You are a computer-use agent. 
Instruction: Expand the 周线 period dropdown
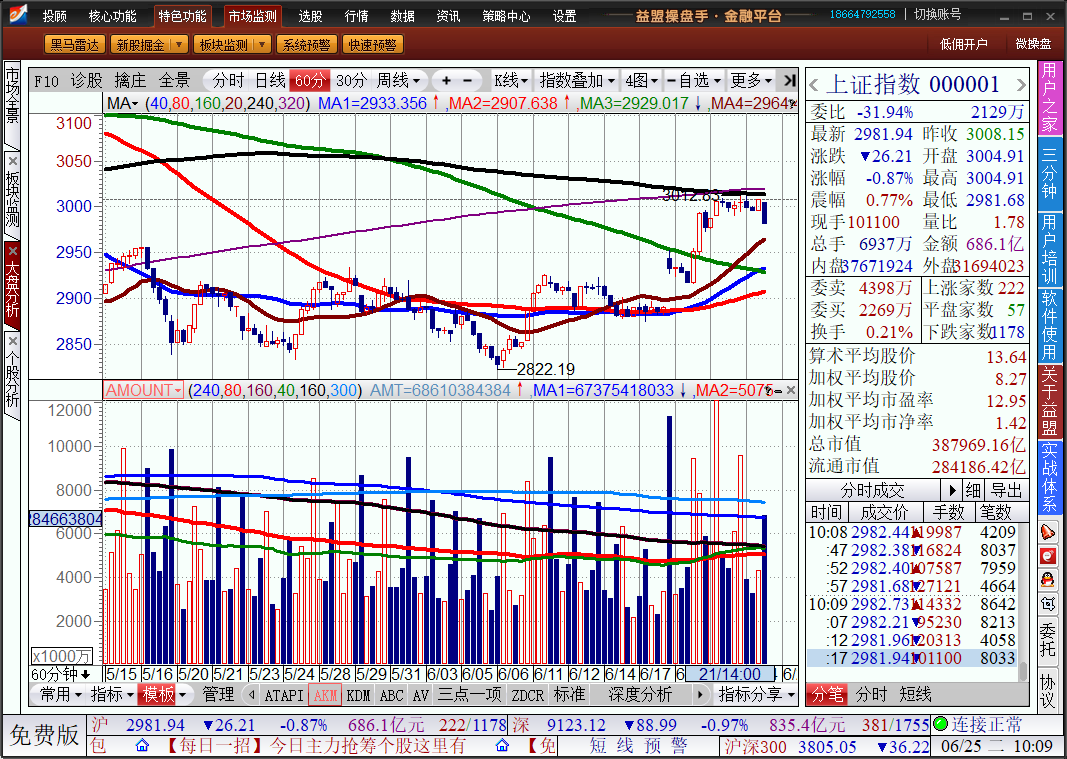[416, 81]
